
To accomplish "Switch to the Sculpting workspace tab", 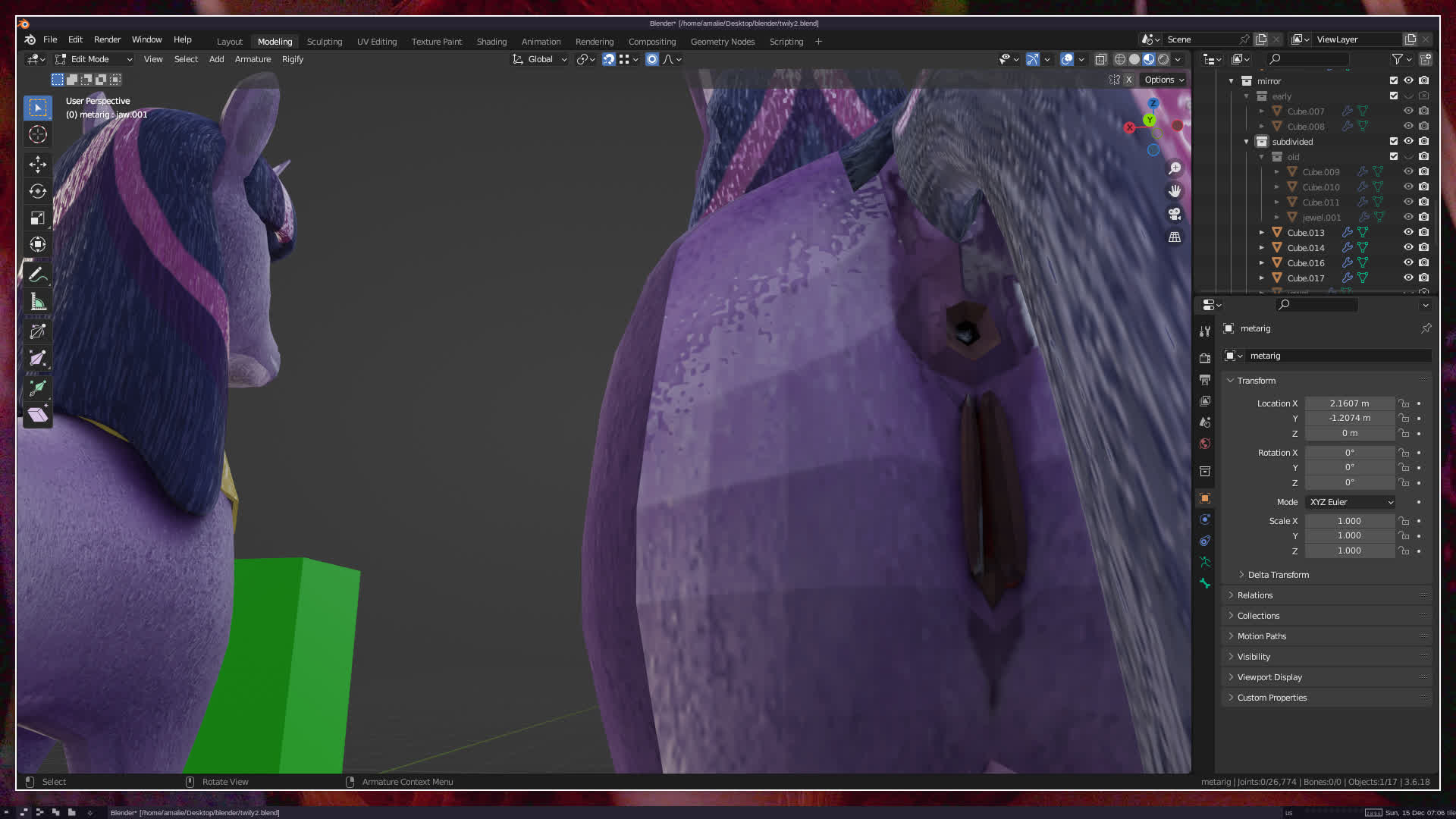I will pos(325,42).
